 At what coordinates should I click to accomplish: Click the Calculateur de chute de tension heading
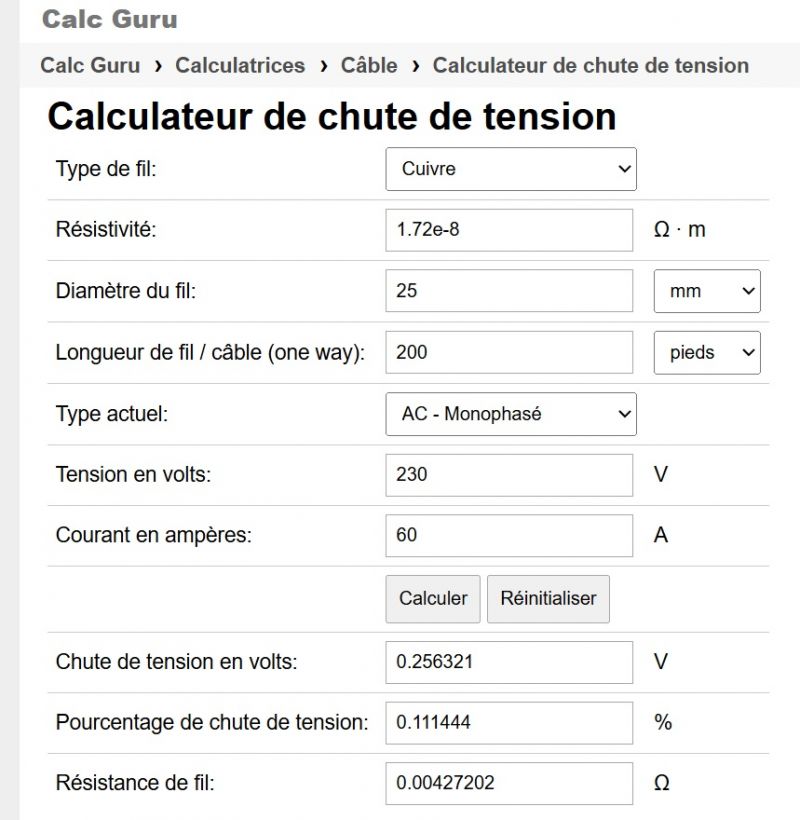[331, 117]
